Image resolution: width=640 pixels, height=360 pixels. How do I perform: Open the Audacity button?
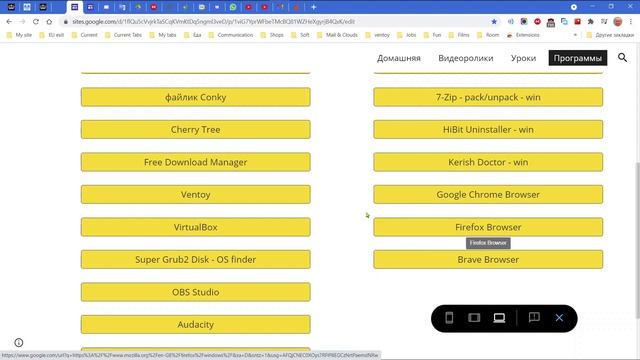point(196,324)
